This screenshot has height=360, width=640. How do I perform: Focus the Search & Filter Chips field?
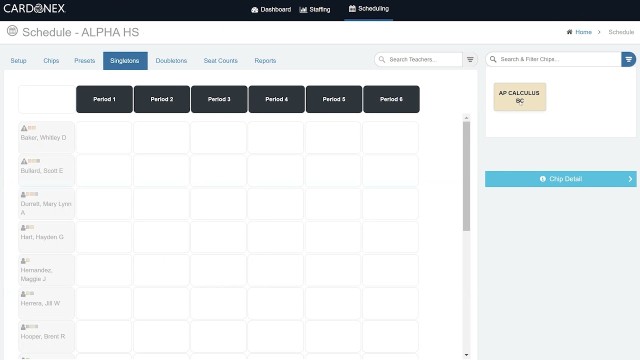pos(553,59)
